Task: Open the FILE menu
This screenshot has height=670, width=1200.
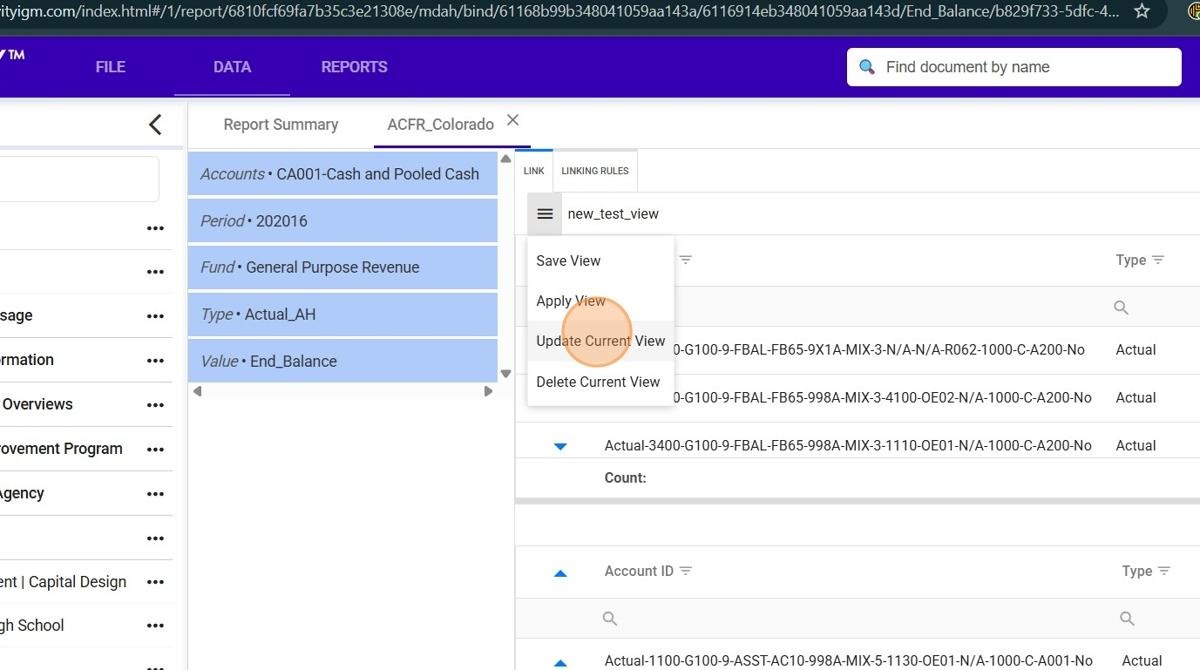Action: (110, 67)
